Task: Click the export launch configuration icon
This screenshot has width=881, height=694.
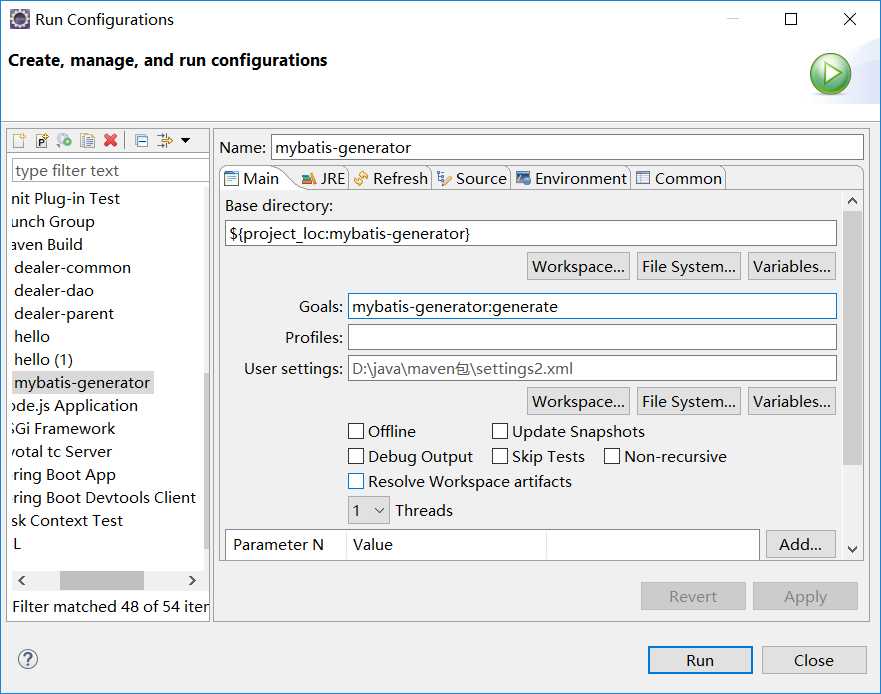Action: (x=65, y=140)
